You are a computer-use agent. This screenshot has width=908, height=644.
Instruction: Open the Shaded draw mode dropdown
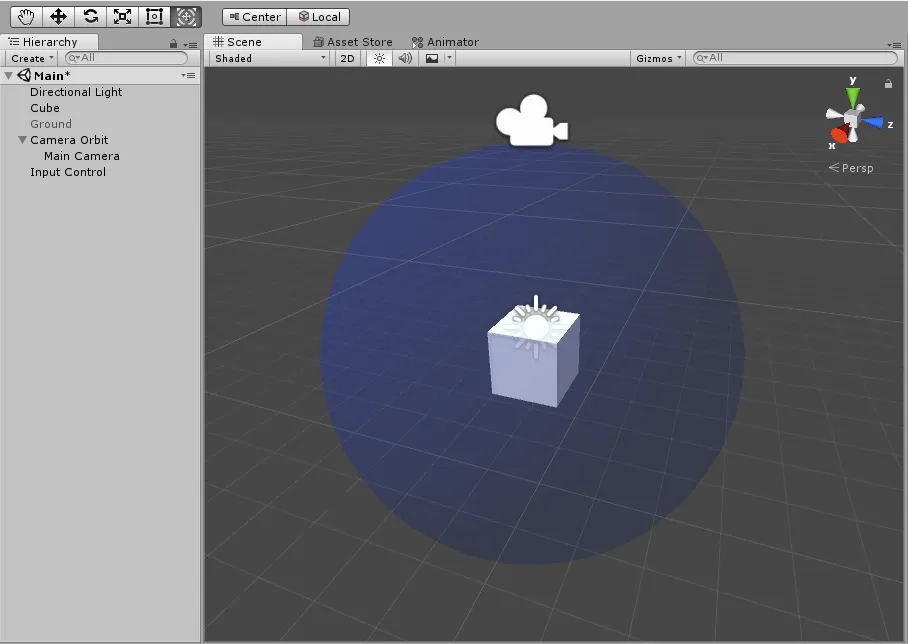click(x=270, y=58)
